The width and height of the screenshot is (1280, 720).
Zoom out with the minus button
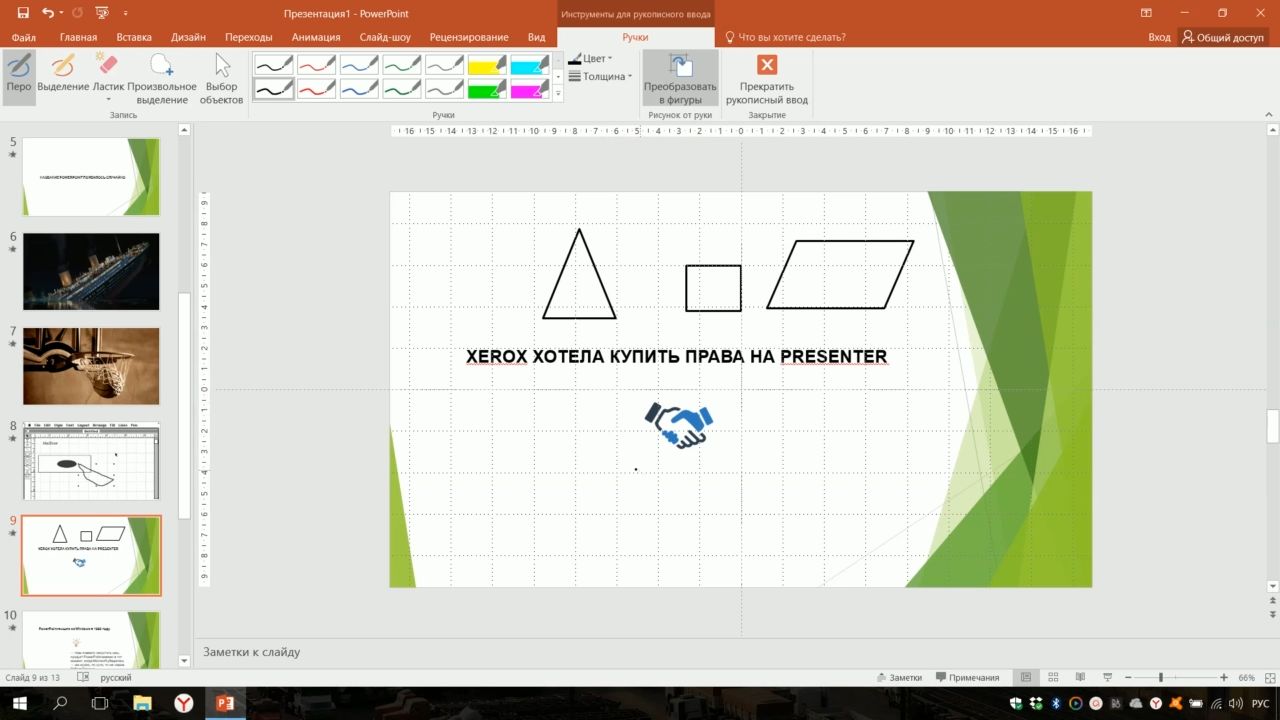click(1127, 677)
